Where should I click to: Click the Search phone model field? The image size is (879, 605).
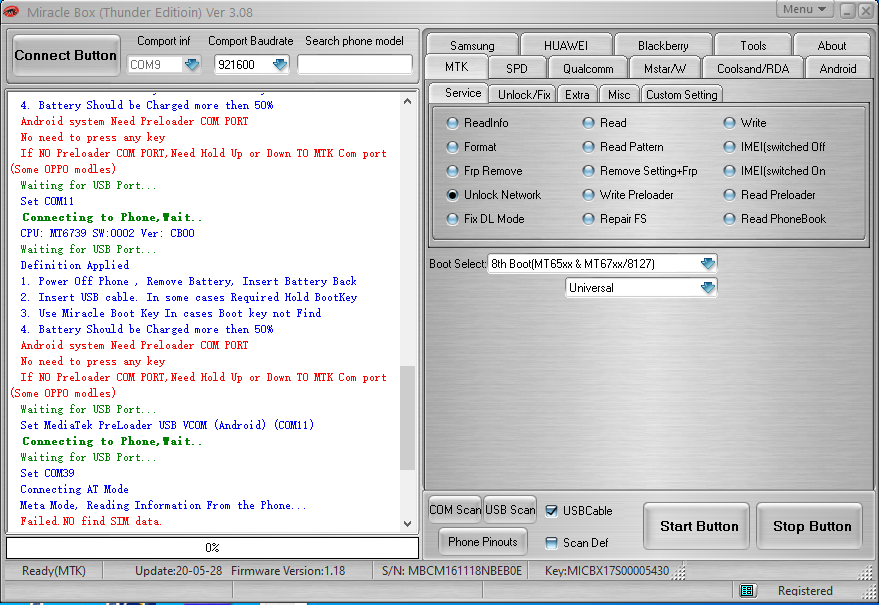pos(354,64)
